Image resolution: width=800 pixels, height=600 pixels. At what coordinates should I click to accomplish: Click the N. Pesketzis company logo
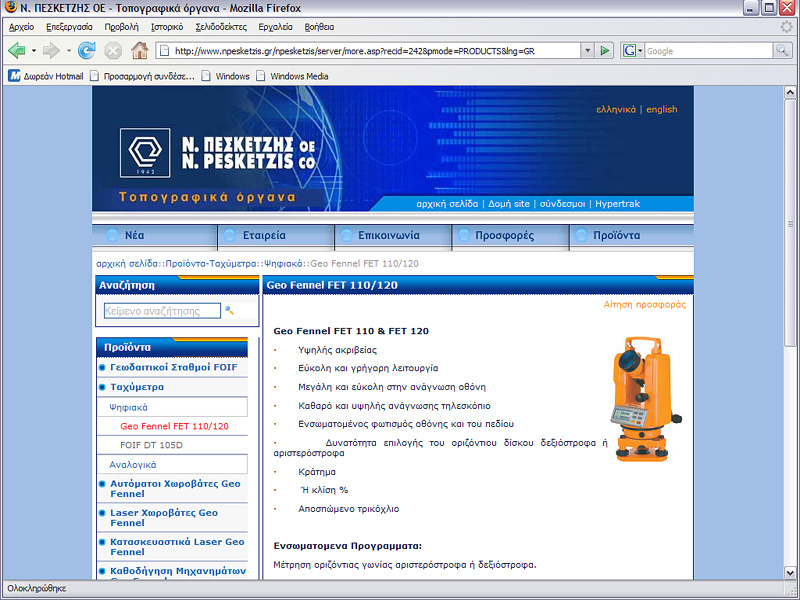pyautogui.click(x=145, y=153)
